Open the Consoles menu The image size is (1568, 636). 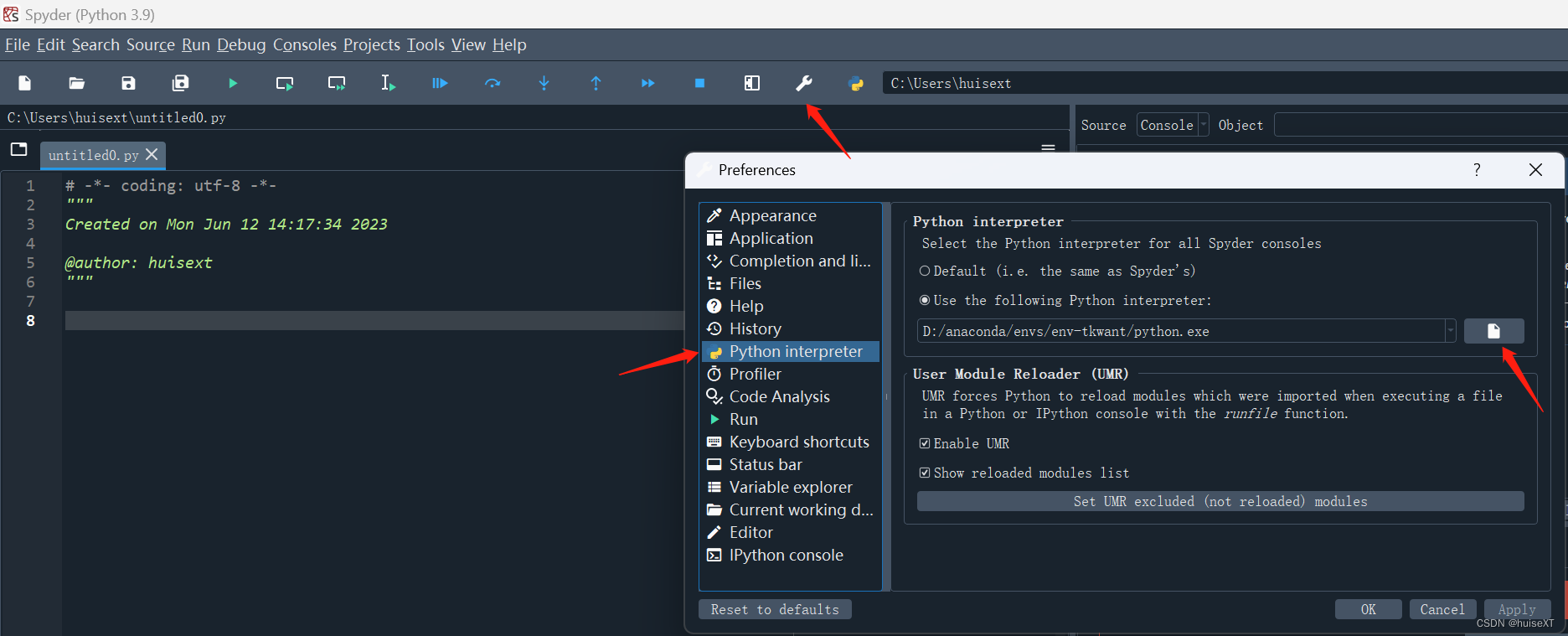[x=305, y=44]
